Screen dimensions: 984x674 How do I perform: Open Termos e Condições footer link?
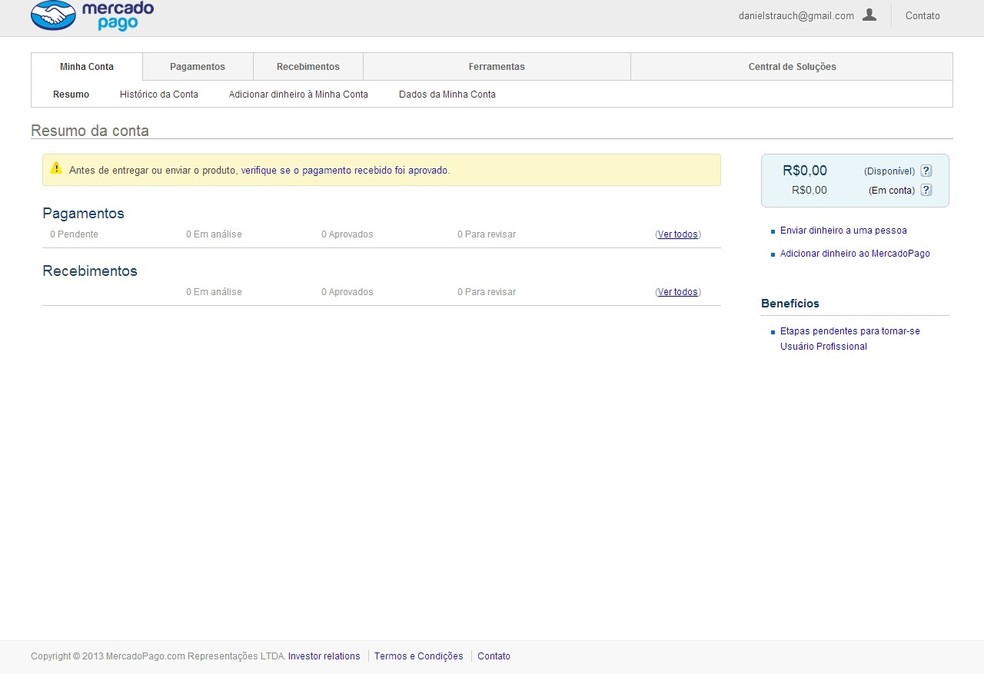[419, 656]
